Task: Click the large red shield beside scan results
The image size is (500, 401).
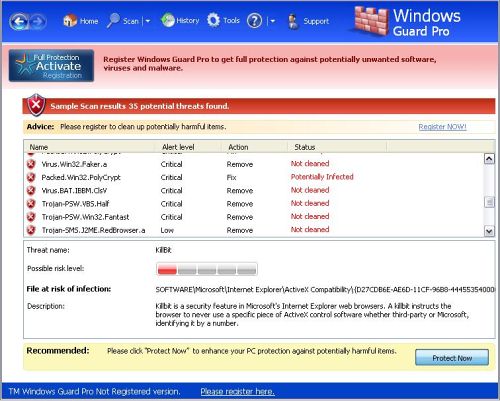Action: pos(36,105)
